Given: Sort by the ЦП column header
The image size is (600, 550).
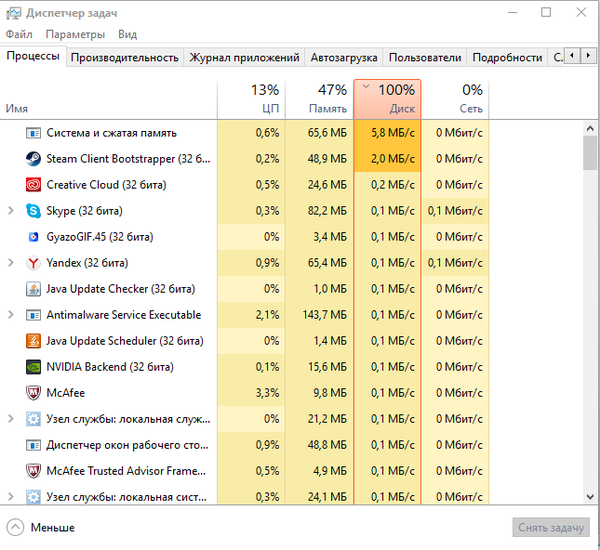Looking at the screenshot, I should point(250,99).
